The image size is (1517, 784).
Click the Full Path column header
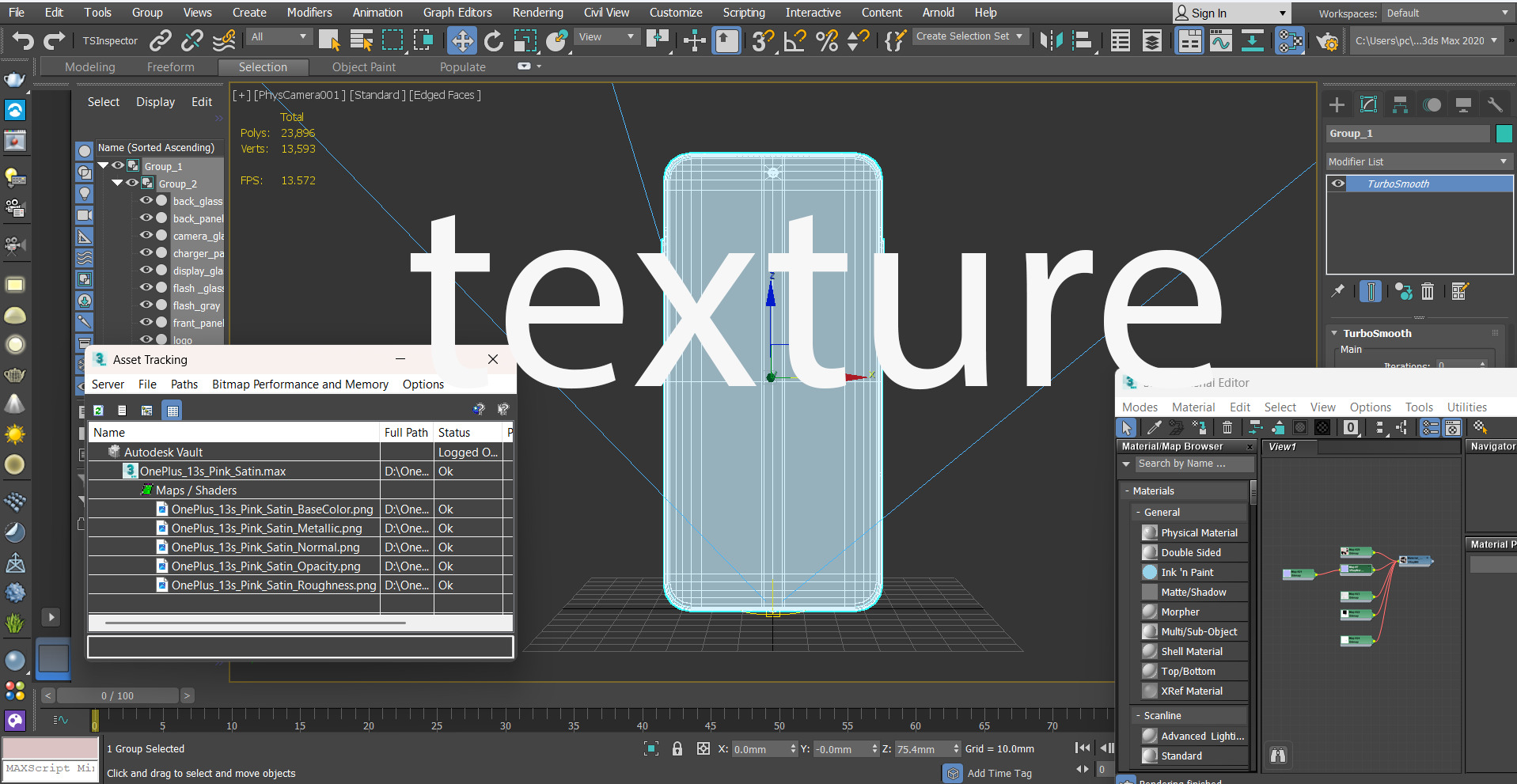[406, 433]
